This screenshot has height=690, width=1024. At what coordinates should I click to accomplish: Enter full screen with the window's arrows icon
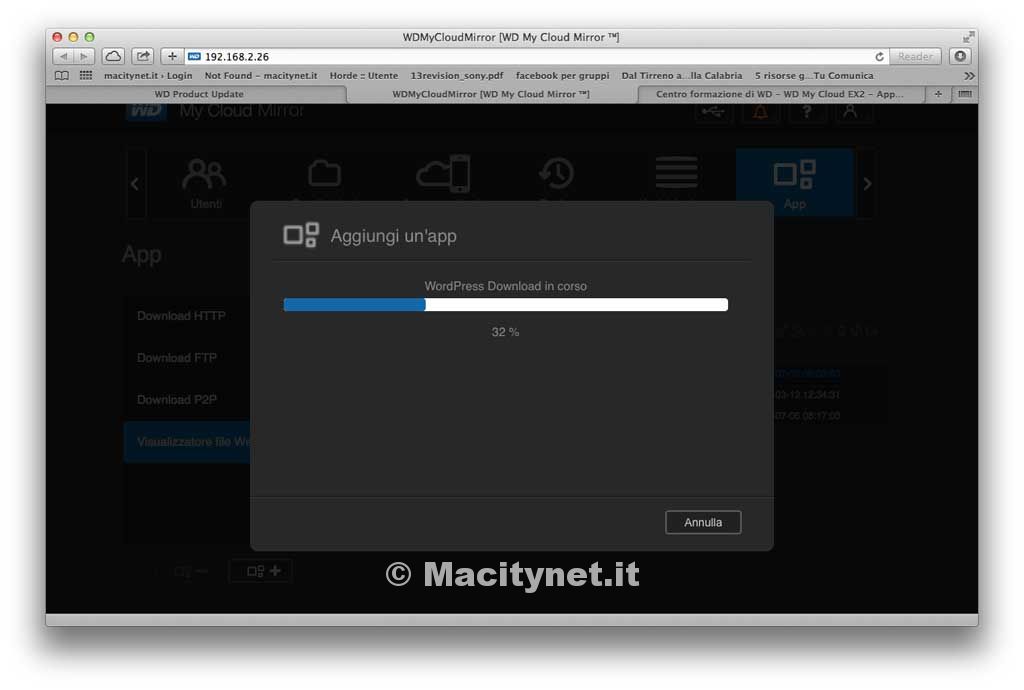(x=968, y=37)
